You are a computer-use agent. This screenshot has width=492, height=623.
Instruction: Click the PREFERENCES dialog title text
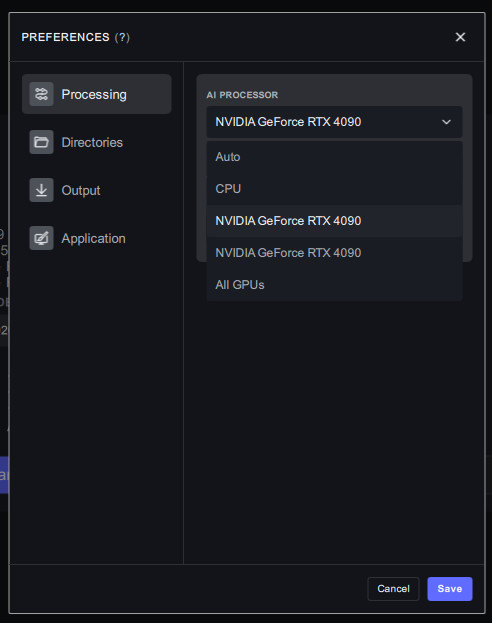tap(66, 37)
